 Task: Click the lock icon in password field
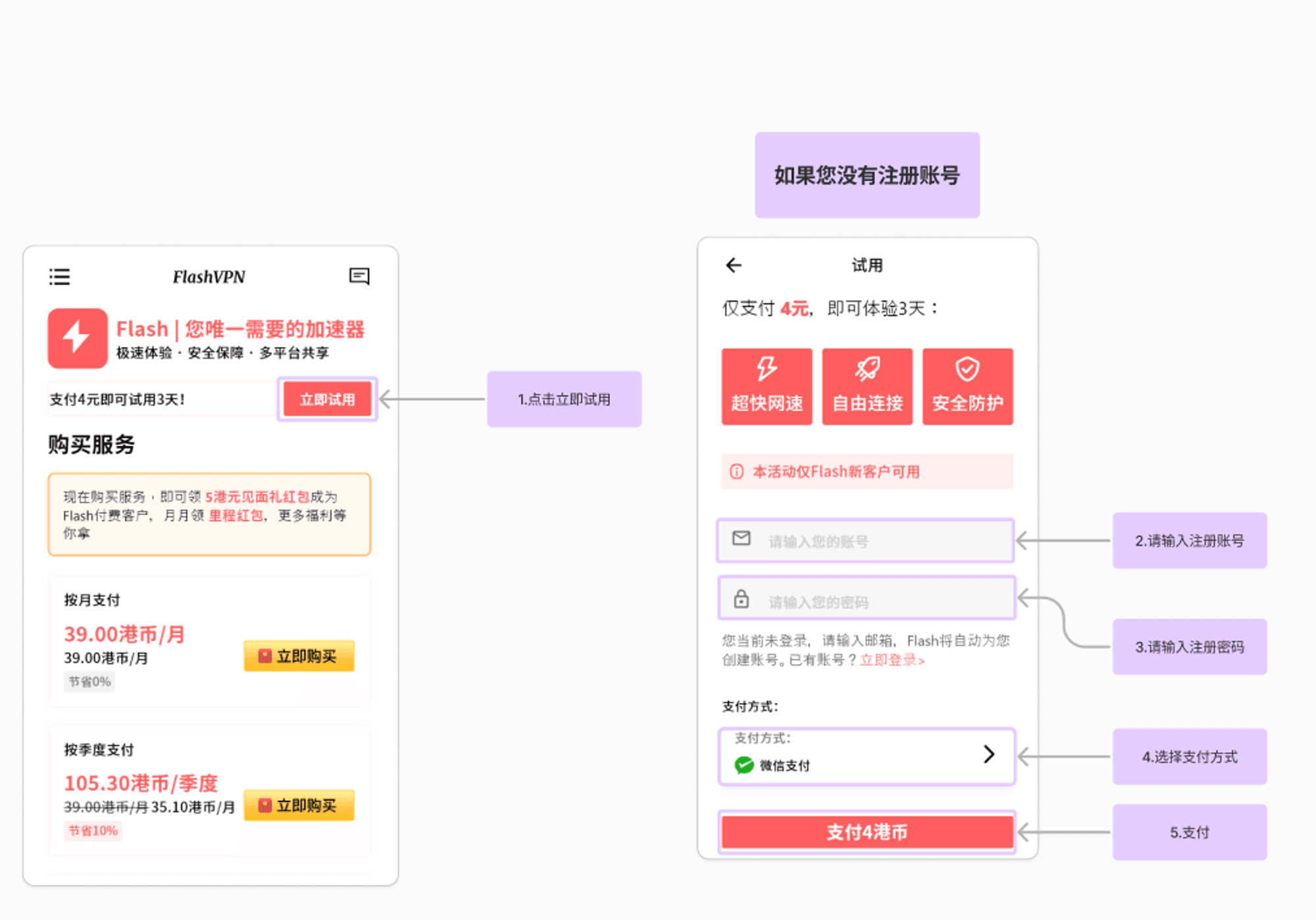click(x=742, y=599)
